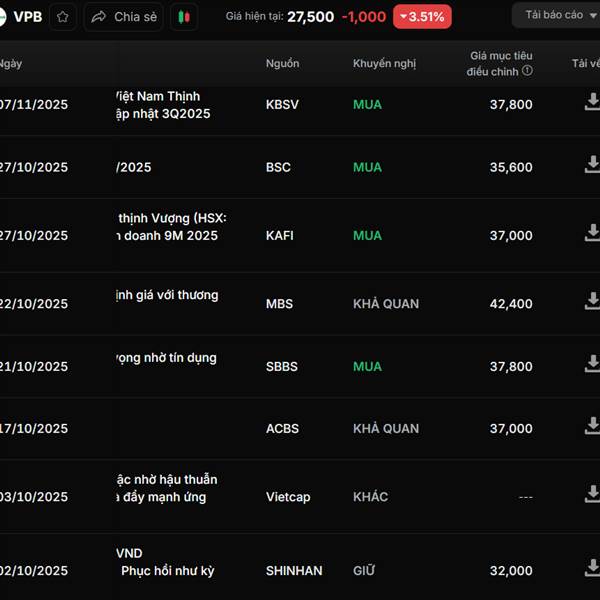Open report title ending 'nhờ tín dụng'
Viewport: 600px width, 600px height.
[166, 358]
